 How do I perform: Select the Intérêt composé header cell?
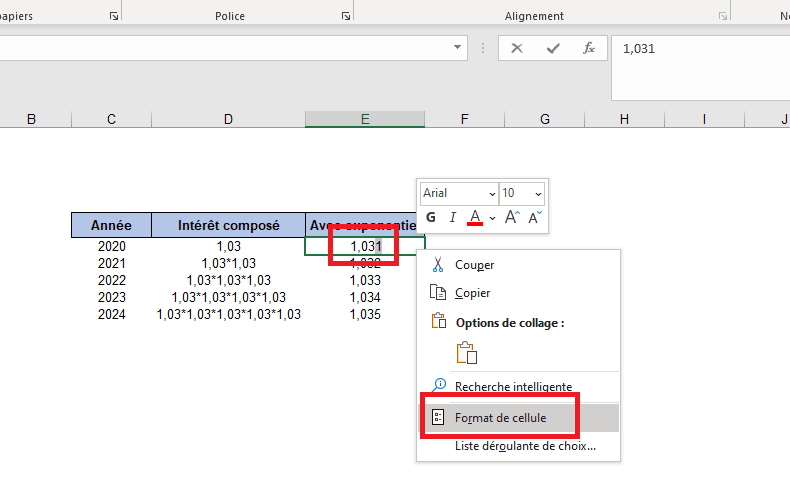228,225
